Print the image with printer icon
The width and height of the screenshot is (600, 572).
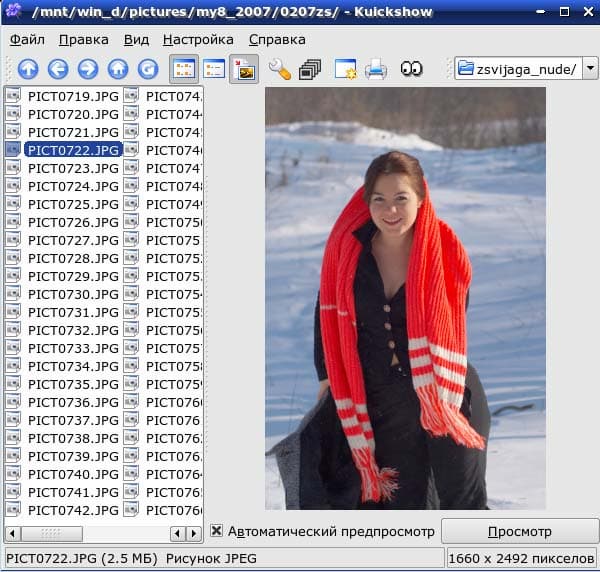coord(376,69)
